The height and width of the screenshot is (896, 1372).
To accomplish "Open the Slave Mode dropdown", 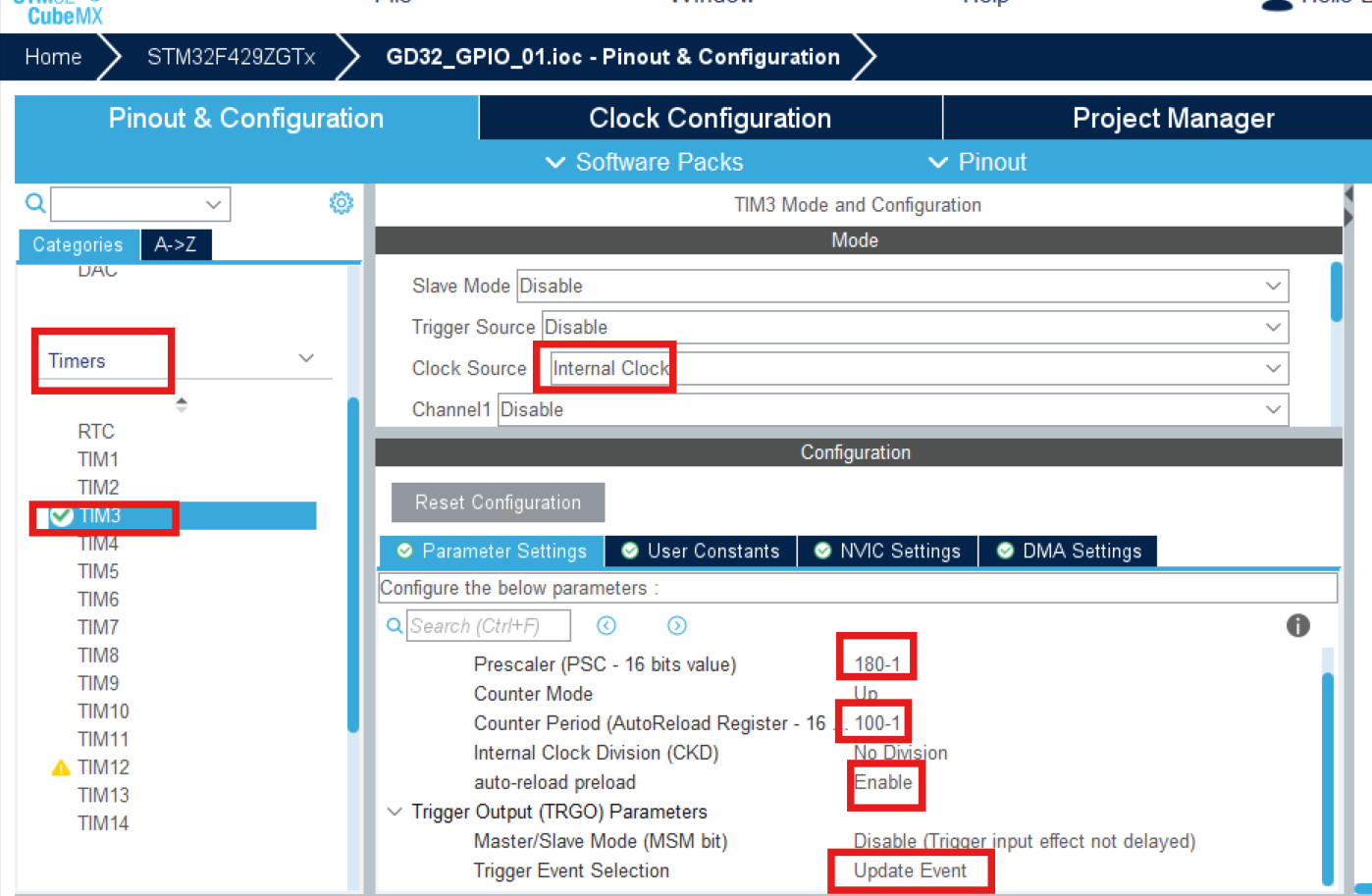I will 902,286.
